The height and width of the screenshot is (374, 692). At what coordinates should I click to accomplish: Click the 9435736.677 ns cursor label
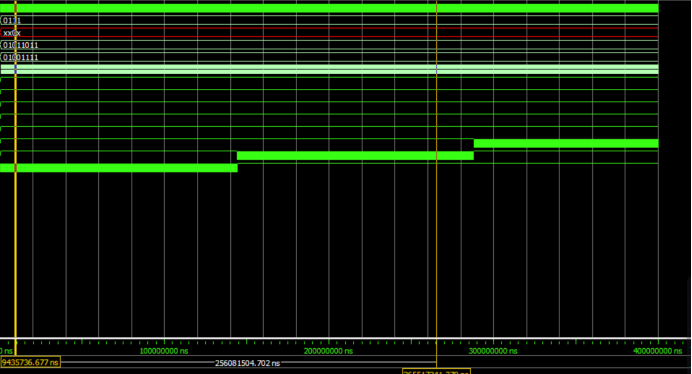[30, 363]
